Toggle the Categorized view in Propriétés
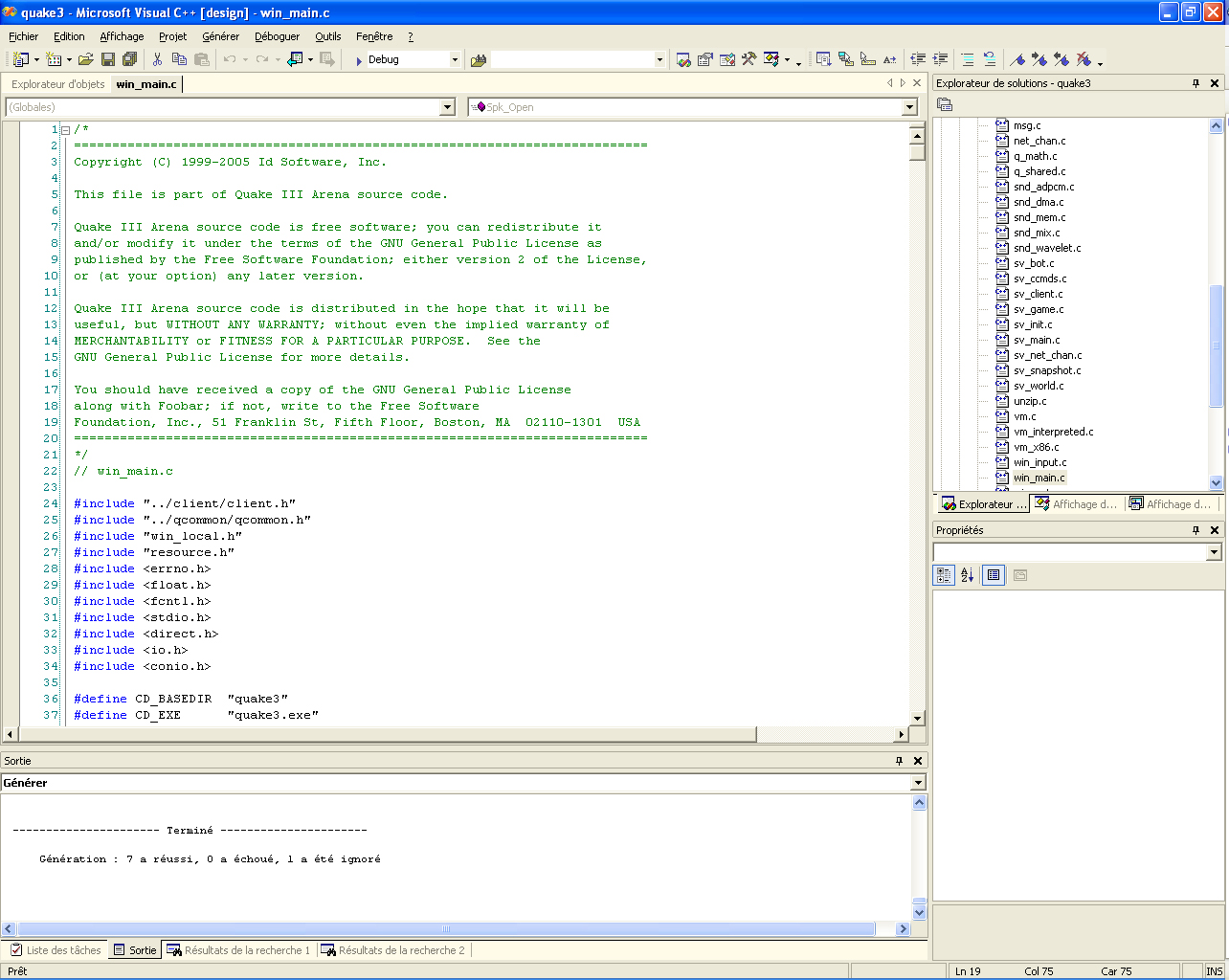The image size is (1229, 980). tap(944, 575)
